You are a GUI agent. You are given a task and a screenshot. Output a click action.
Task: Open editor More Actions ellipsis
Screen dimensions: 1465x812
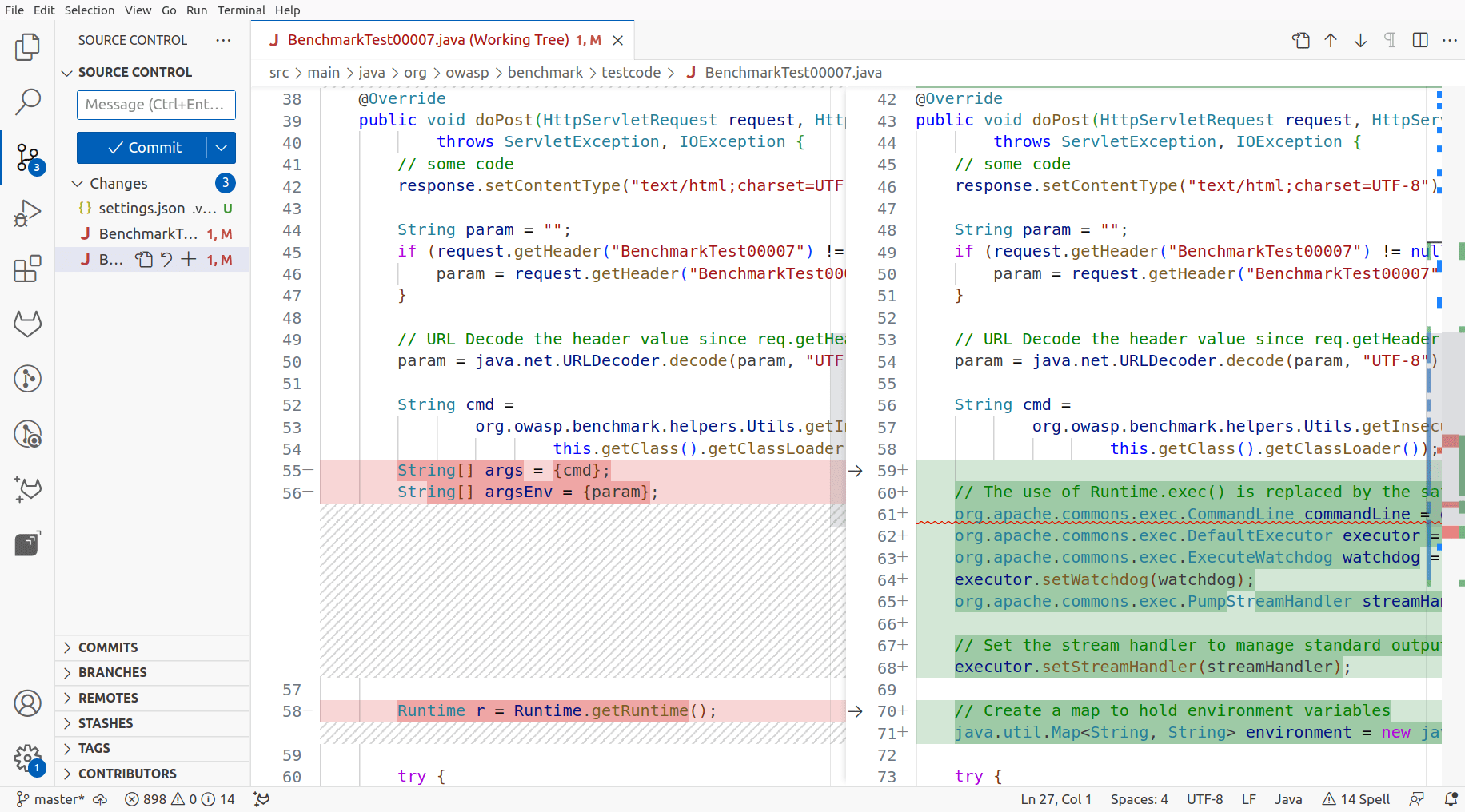click(x=1450, y=40)
